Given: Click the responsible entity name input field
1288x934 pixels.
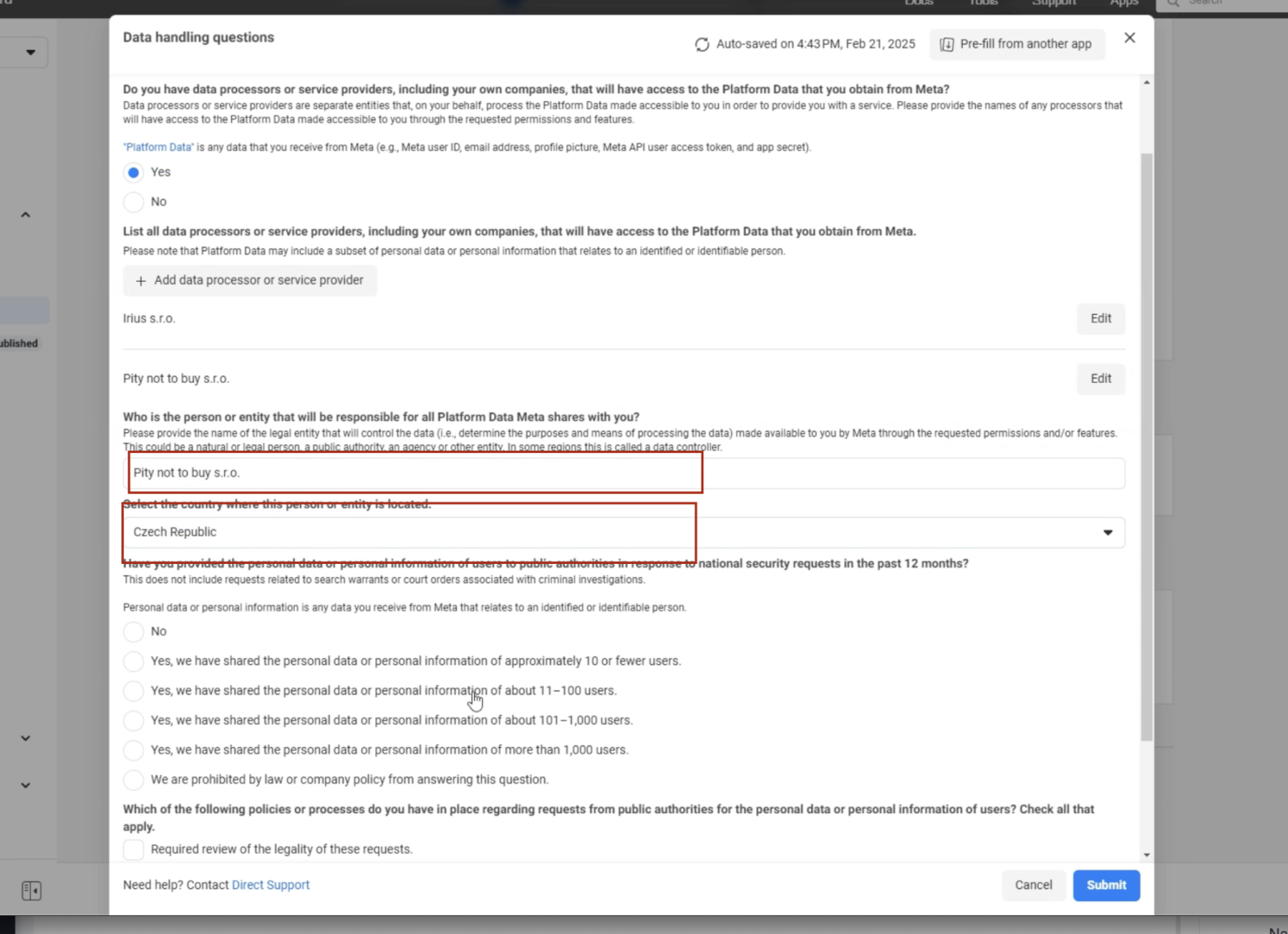Looking at the screenshot, I should coord(624,473).
